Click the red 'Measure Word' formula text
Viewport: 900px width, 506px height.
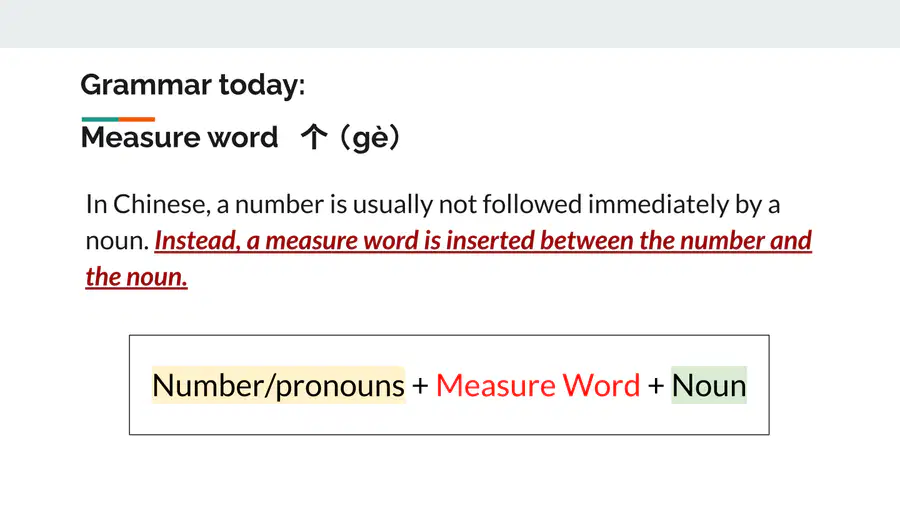[538, 385]
